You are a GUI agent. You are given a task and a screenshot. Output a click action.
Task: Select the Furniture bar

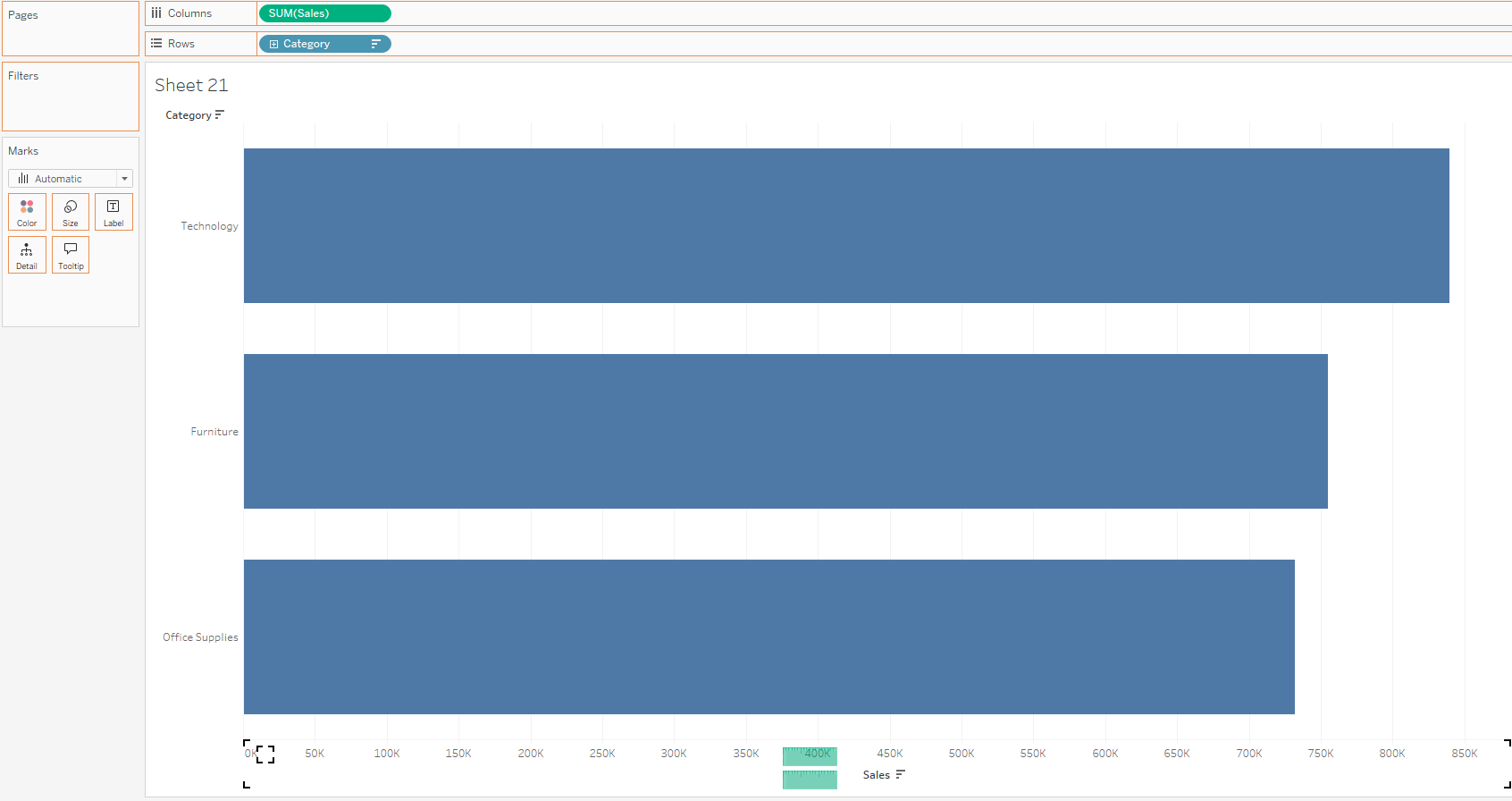785,431
